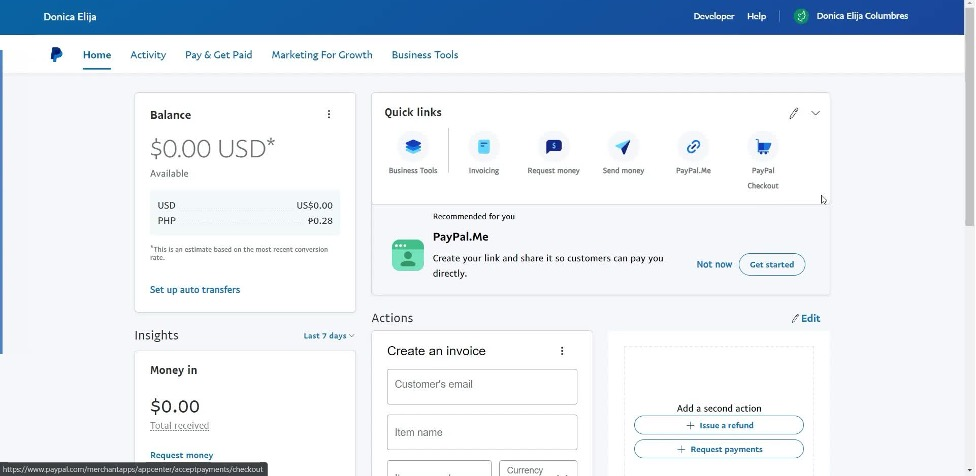Open the Pay & Get Paid menu
976x476 pixels.
pyautogui.click(x=218, y=55)
